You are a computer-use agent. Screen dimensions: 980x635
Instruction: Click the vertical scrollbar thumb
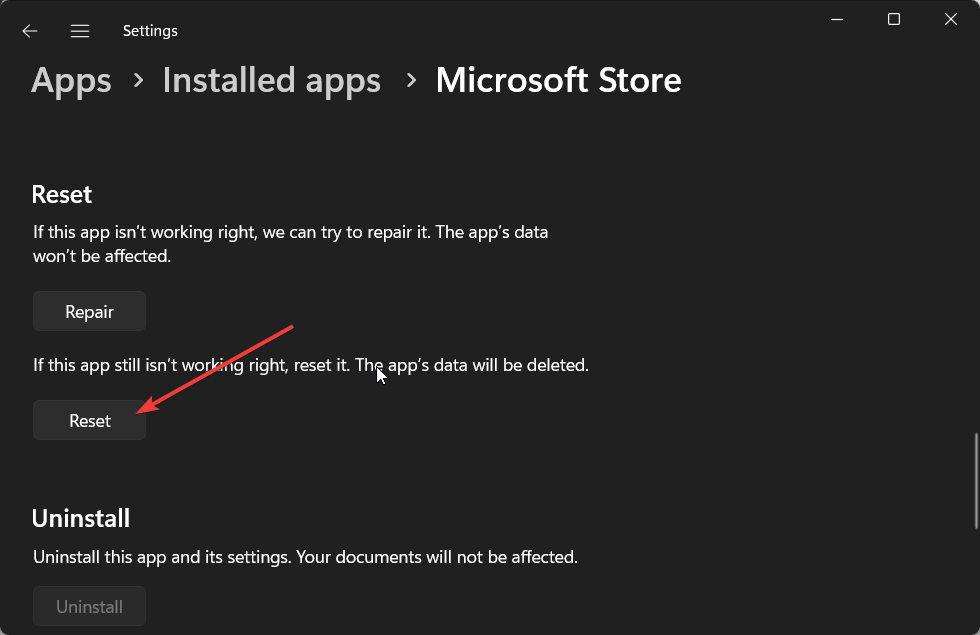point(976,480)
